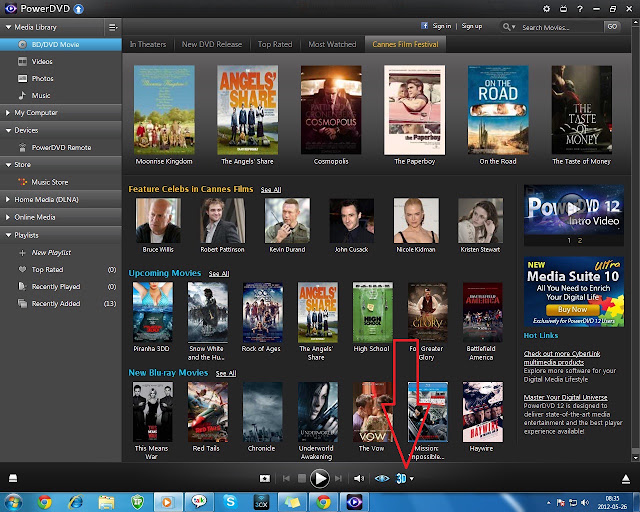
Task: Click the snapshot capture icon
Action: [x=265, y=479]
